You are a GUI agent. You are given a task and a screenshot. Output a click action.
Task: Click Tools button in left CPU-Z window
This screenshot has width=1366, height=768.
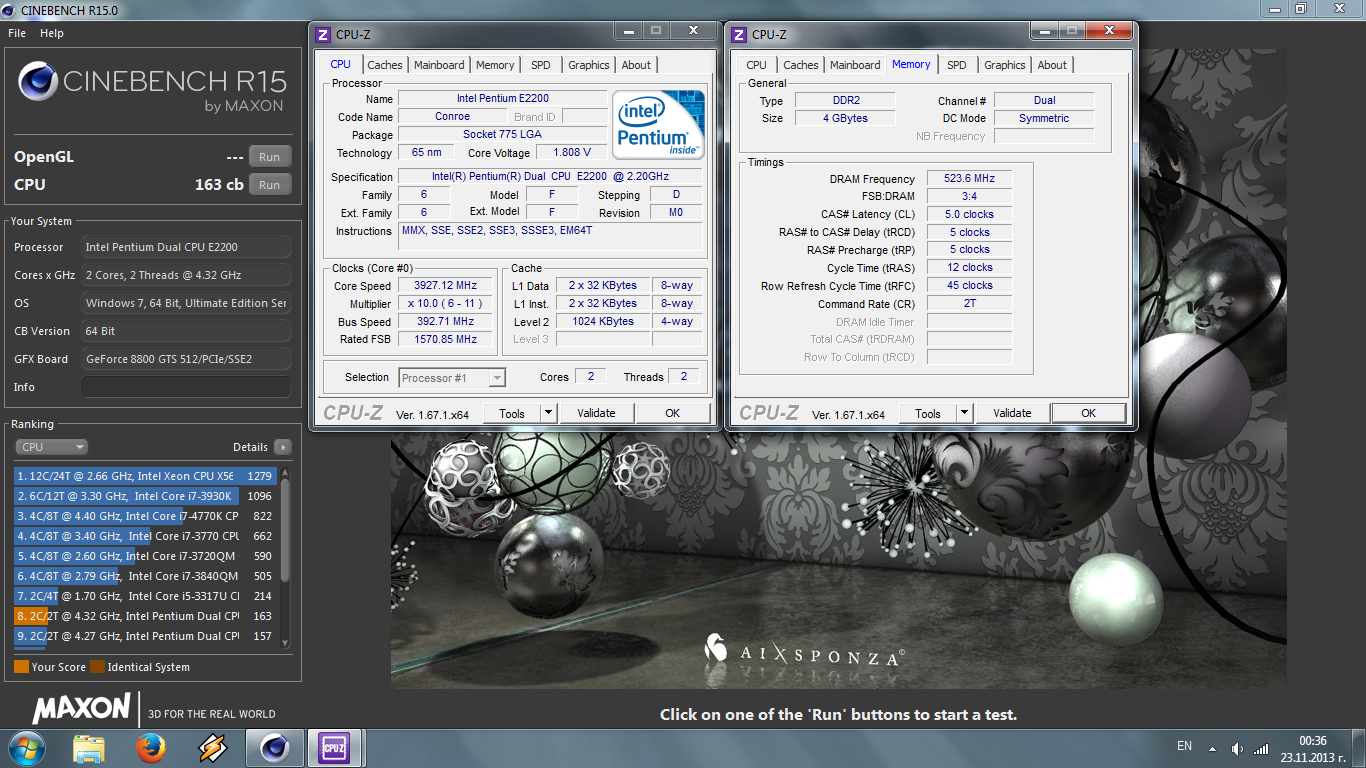(x=512, y=413)
